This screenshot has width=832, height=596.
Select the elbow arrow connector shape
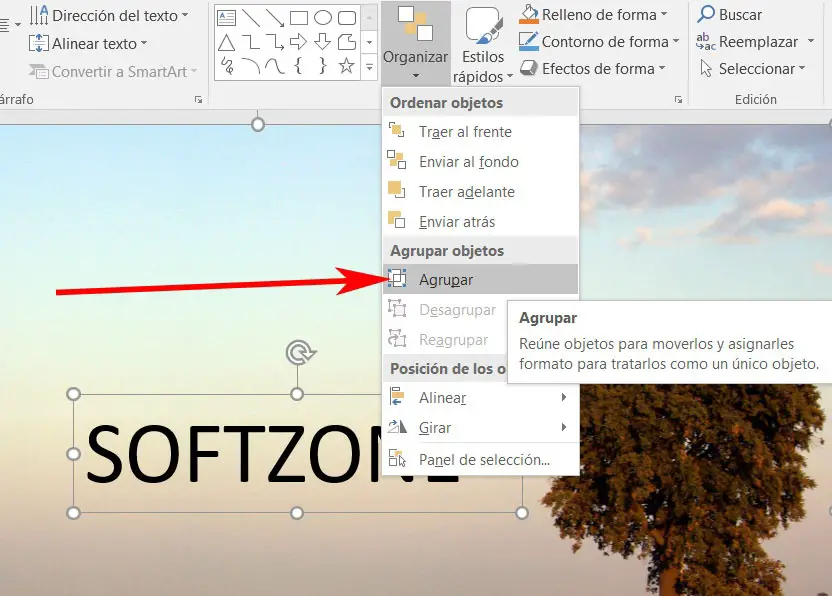click(x=275, y=42)
